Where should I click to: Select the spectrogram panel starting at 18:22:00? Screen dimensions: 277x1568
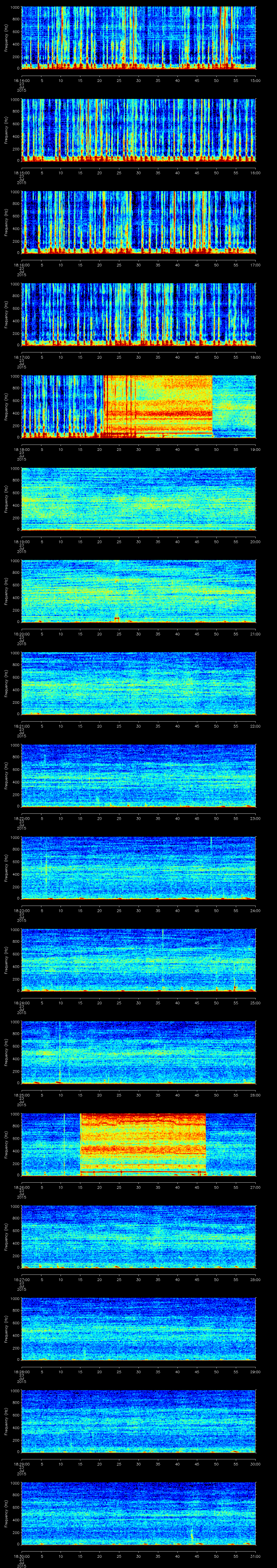[x=139, y=775]
